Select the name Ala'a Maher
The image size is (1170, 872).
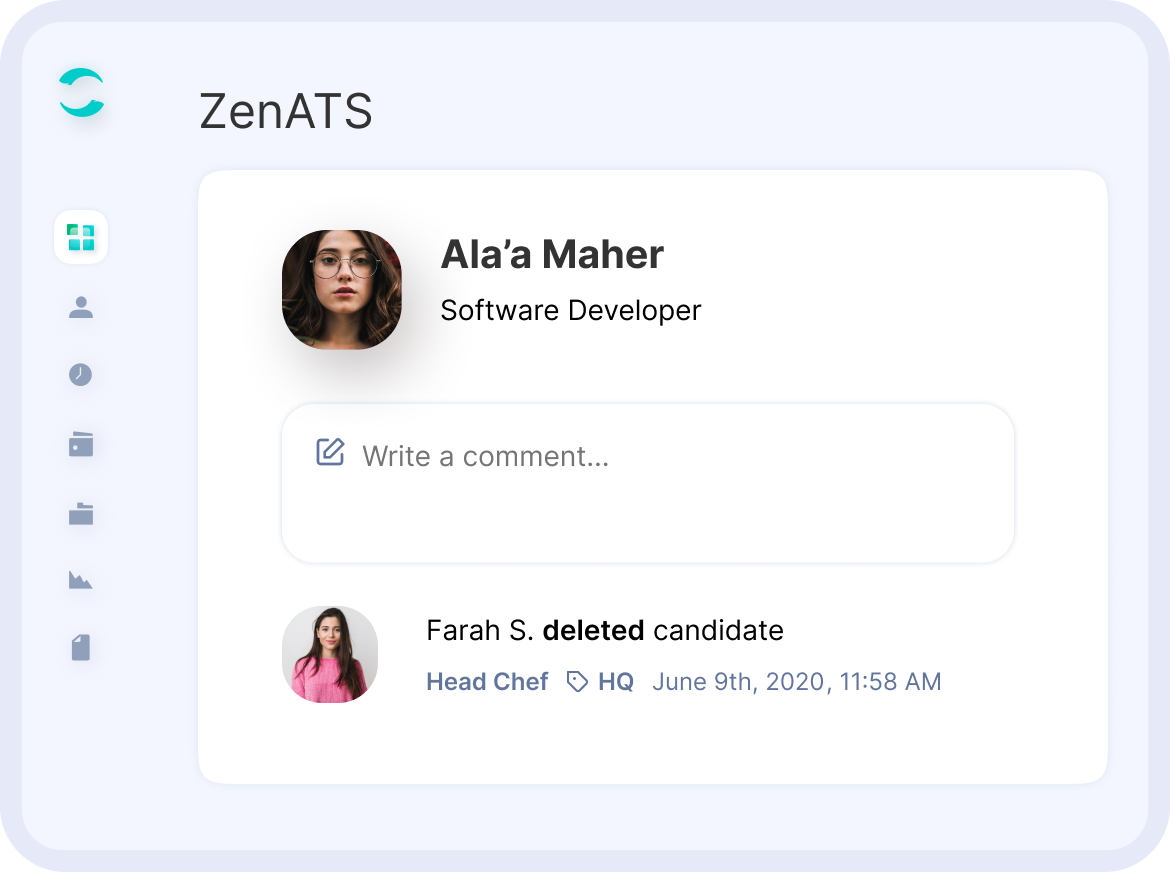551,255
